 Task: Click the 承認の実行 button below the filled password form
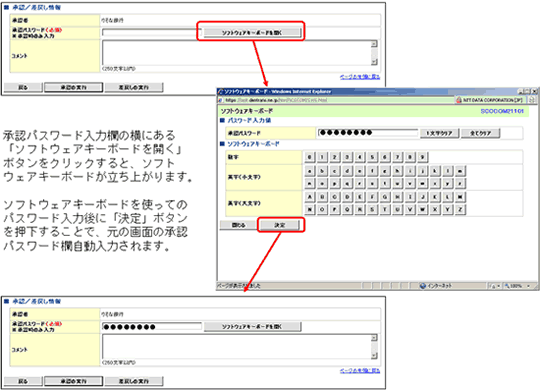coord(74,381)
